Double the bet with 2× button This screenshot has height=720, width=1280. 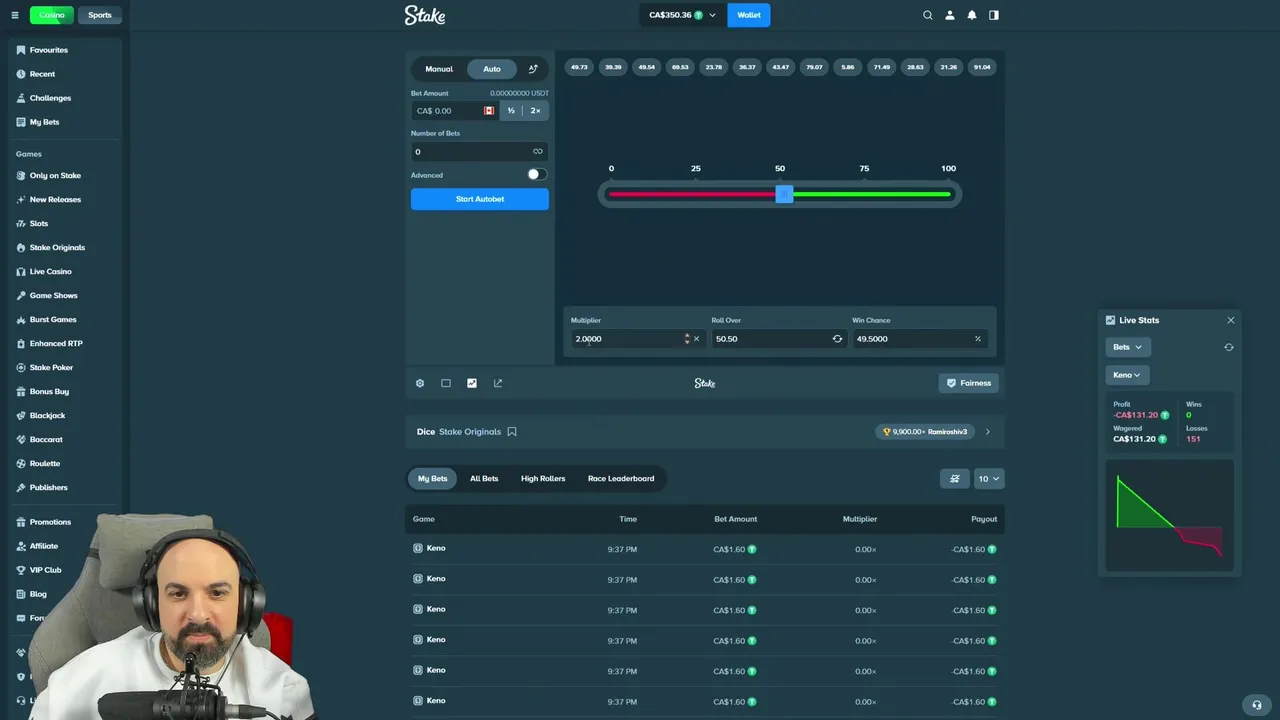(x=536, y=111)
